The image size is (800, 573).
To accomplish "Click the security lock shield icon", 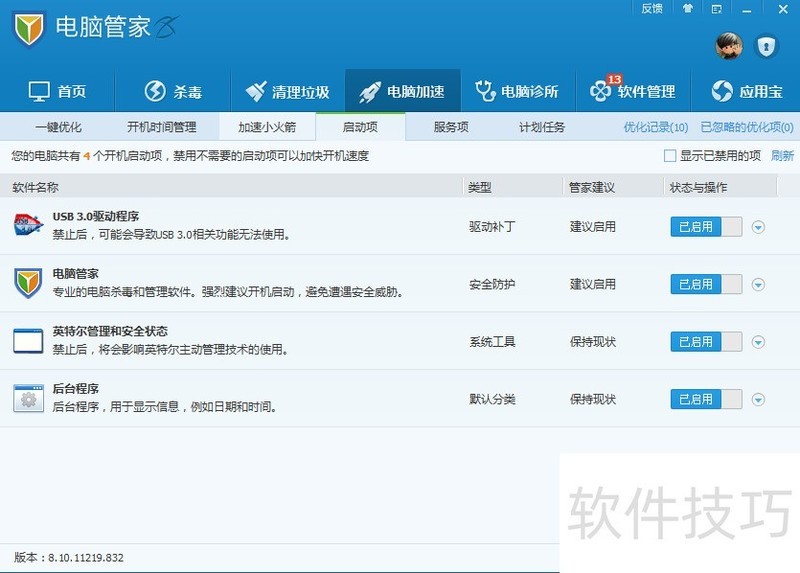I will point(766,47).
